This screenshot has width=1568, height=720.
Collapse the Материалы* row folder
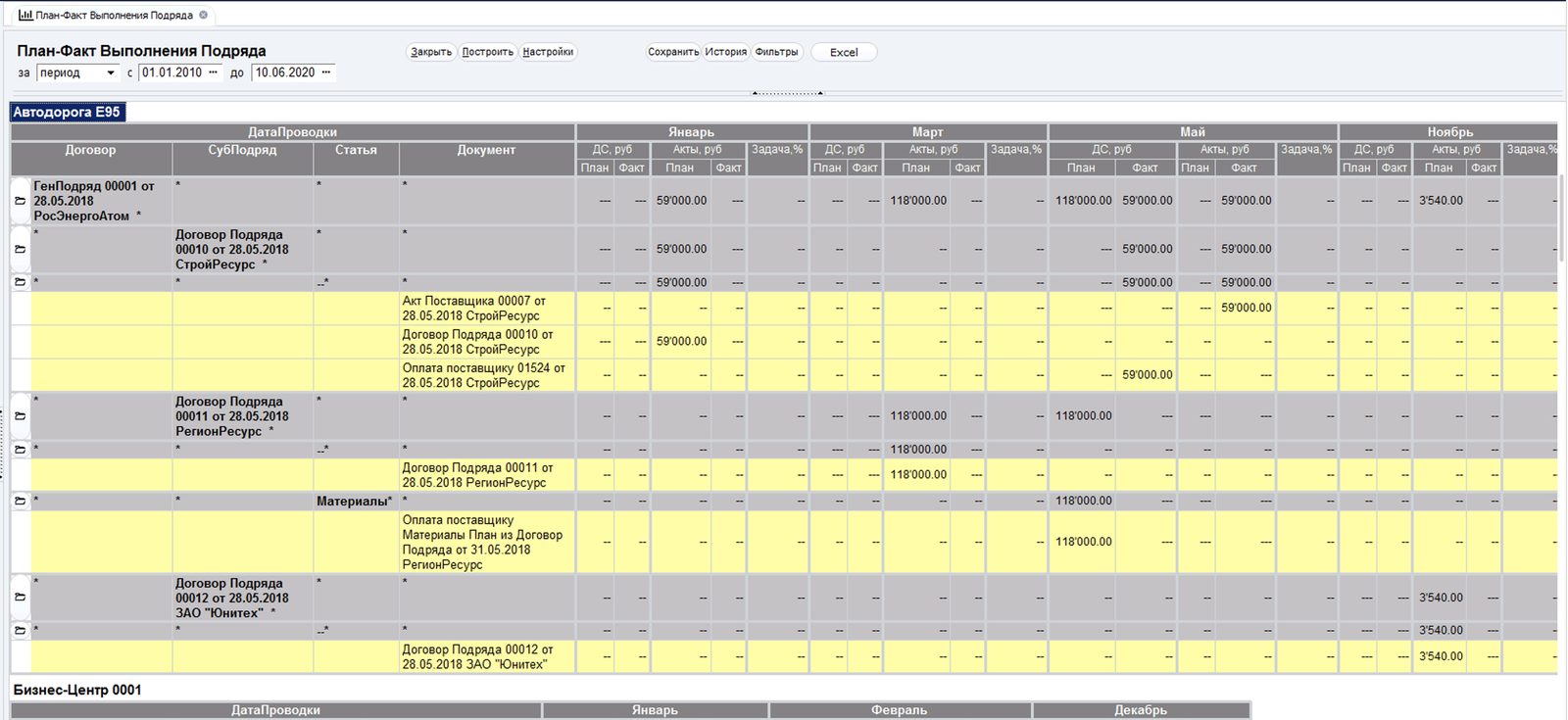(x=20, y=501)
